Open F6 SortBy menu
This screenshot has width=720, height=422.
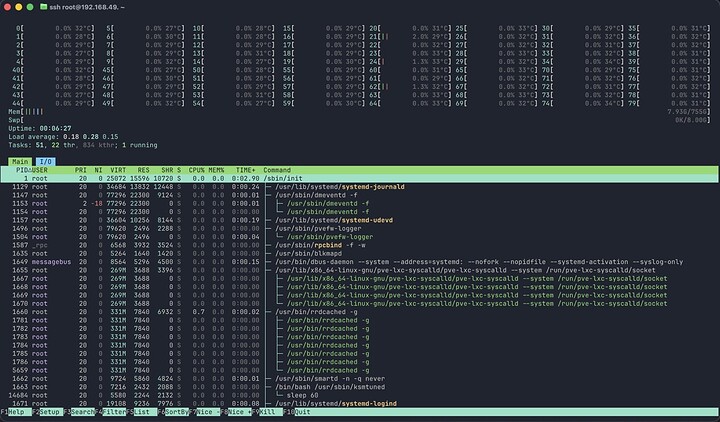(173, 412)
